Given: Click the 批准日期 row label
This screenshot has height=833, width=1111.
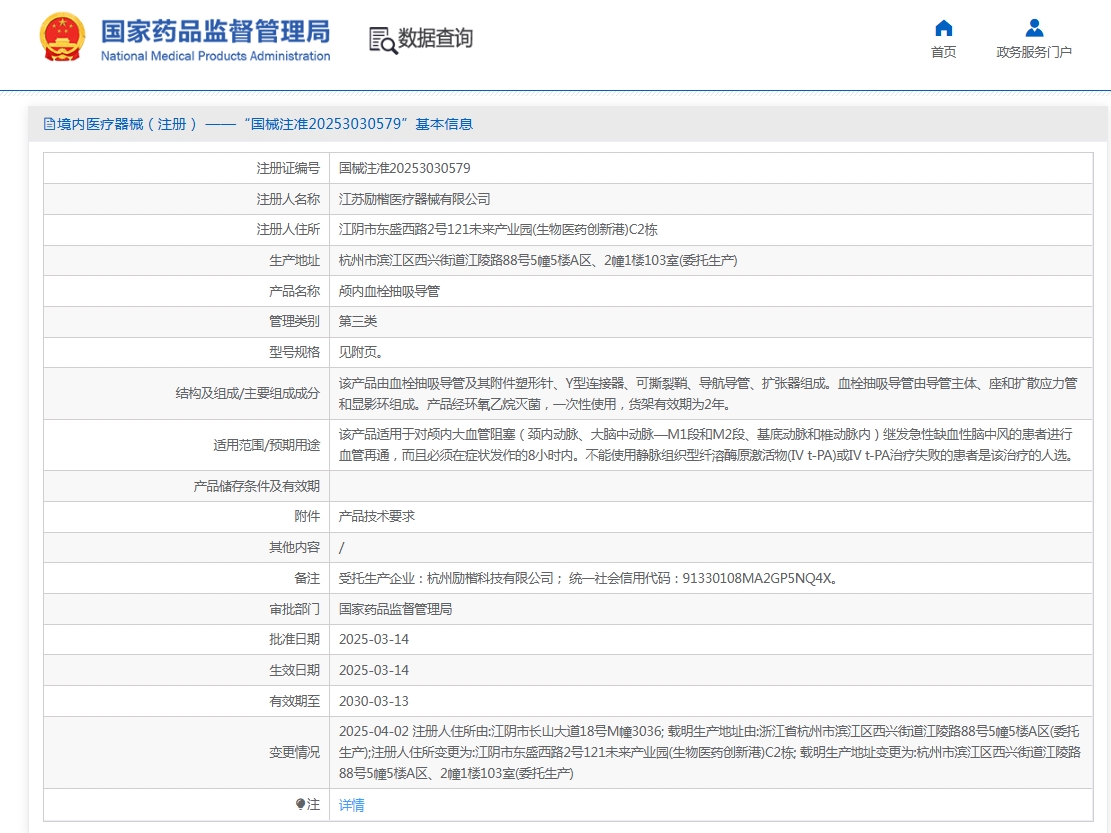Looking at the screenshot, I should [x=295, y=640].
